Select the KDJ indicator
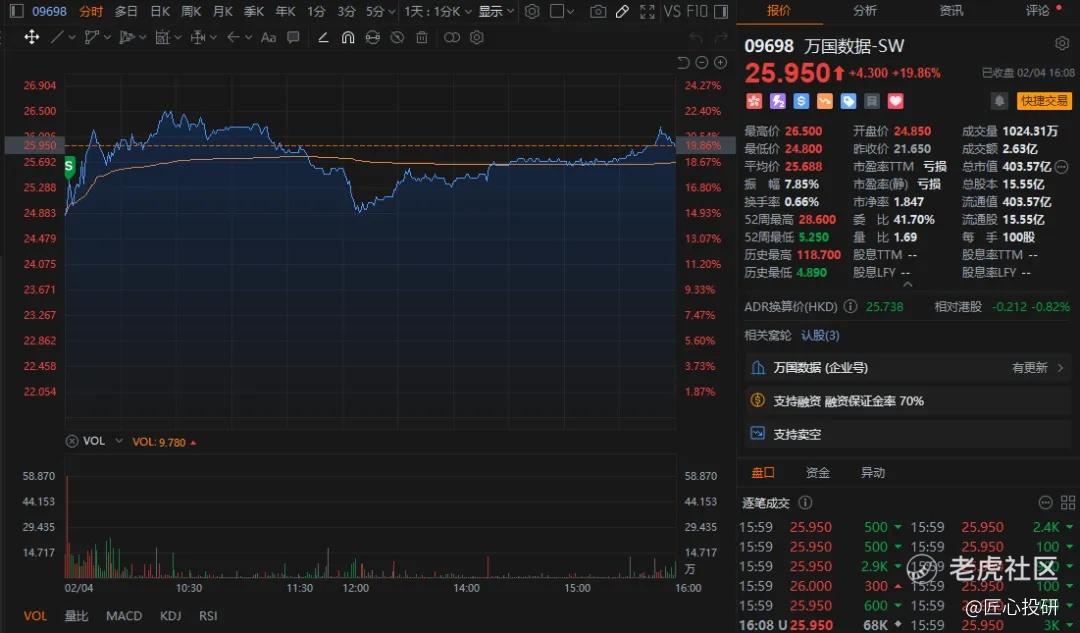Image resolution: width=1080 pixels, height=633 pixels. (170, 616)
